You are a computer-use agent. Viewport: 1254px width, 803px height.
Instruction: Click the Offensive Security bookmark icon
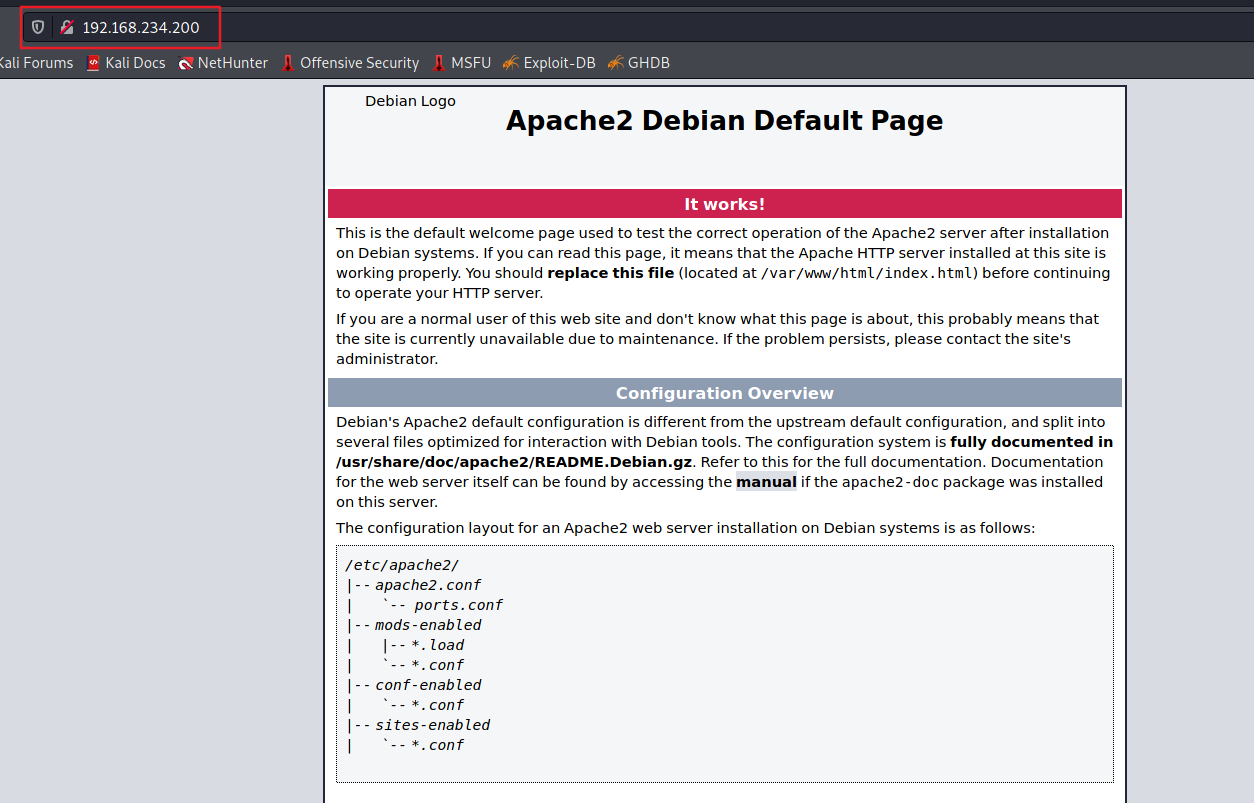pyautogui.click(x=288, y=63)
